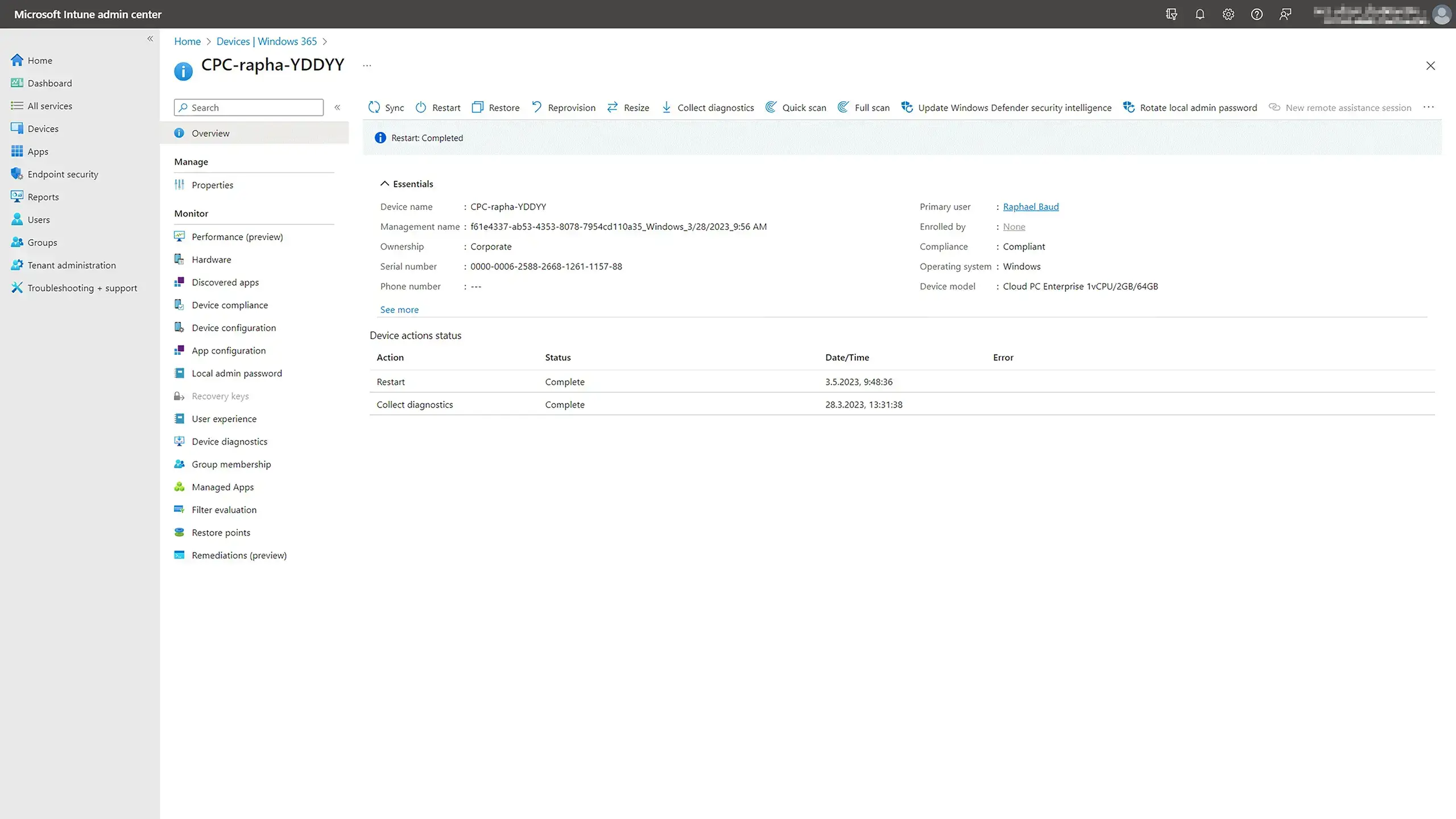Open Raphael Baud primary user link

click(x=1031, y=206)
